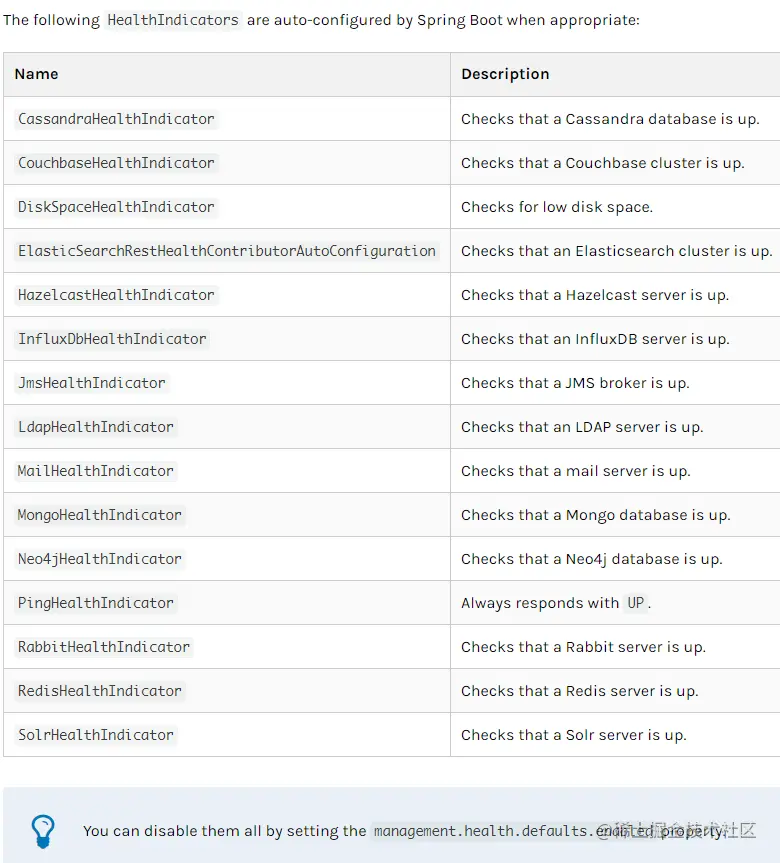Select SolrHealthIndicator in the table

(96, 735)
